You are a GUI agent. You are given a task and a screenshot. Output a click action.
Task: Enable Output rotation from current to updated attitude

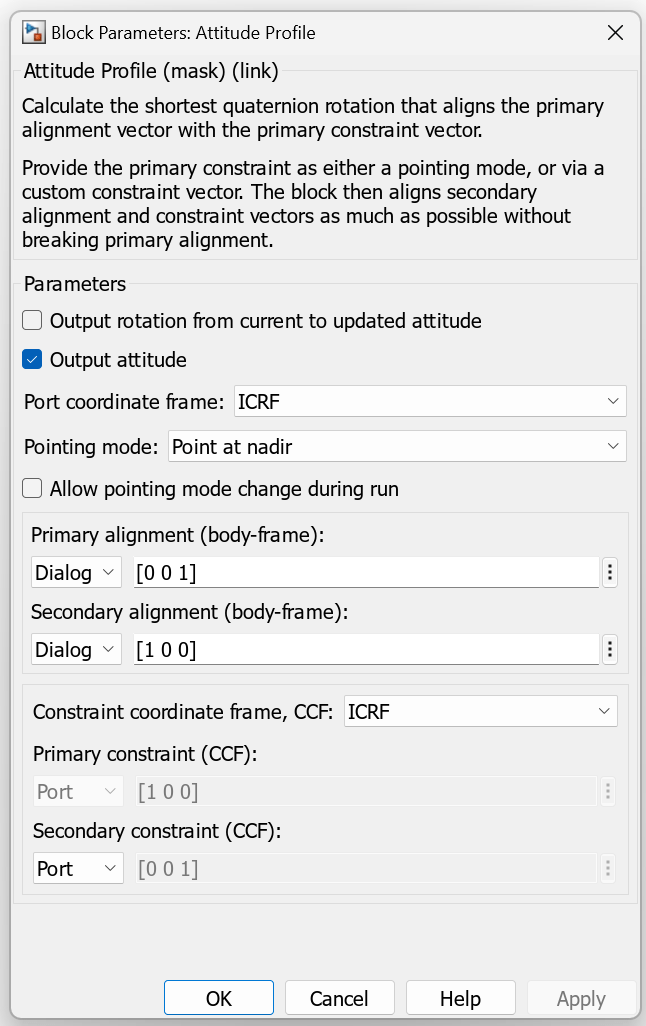(33, 321)
